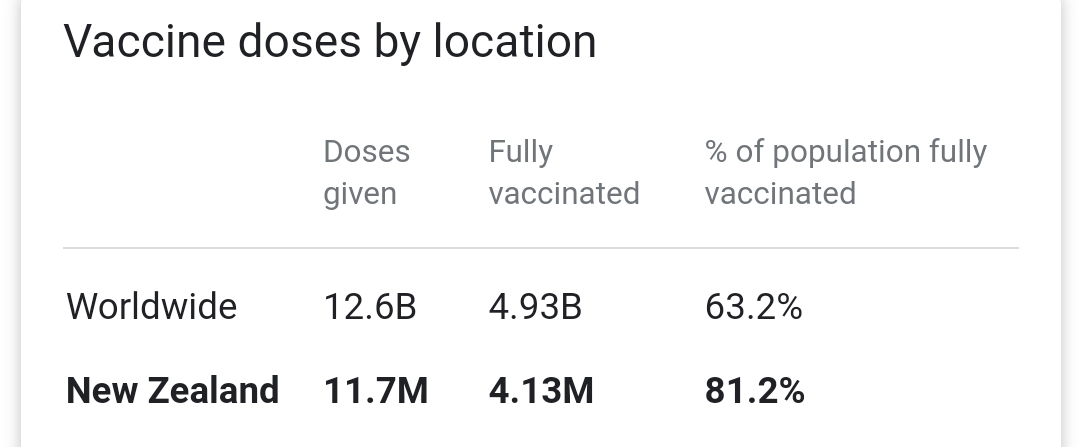Image resolution: width=1079 pixels, height=447 pixels.
Task: Click the word 'Vaccine' in the title
Action: coord(145,41)
